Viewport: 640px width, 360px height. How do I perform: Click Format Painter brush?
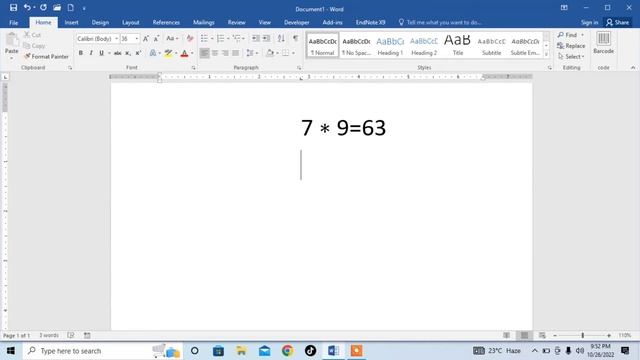[46, 57]
